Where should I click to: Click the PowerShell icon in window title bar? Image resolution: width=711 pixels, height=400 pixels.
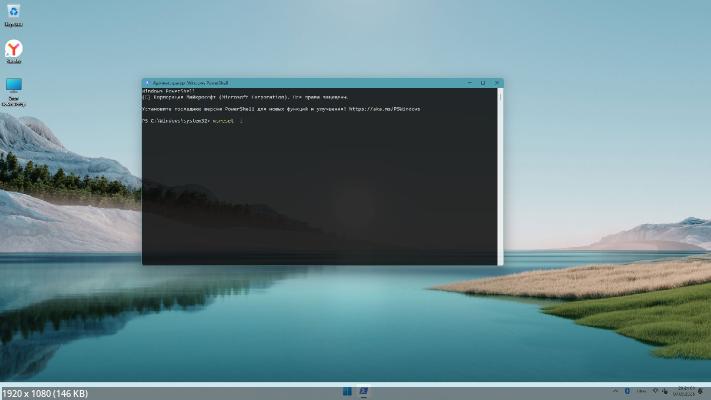[147, 83]
